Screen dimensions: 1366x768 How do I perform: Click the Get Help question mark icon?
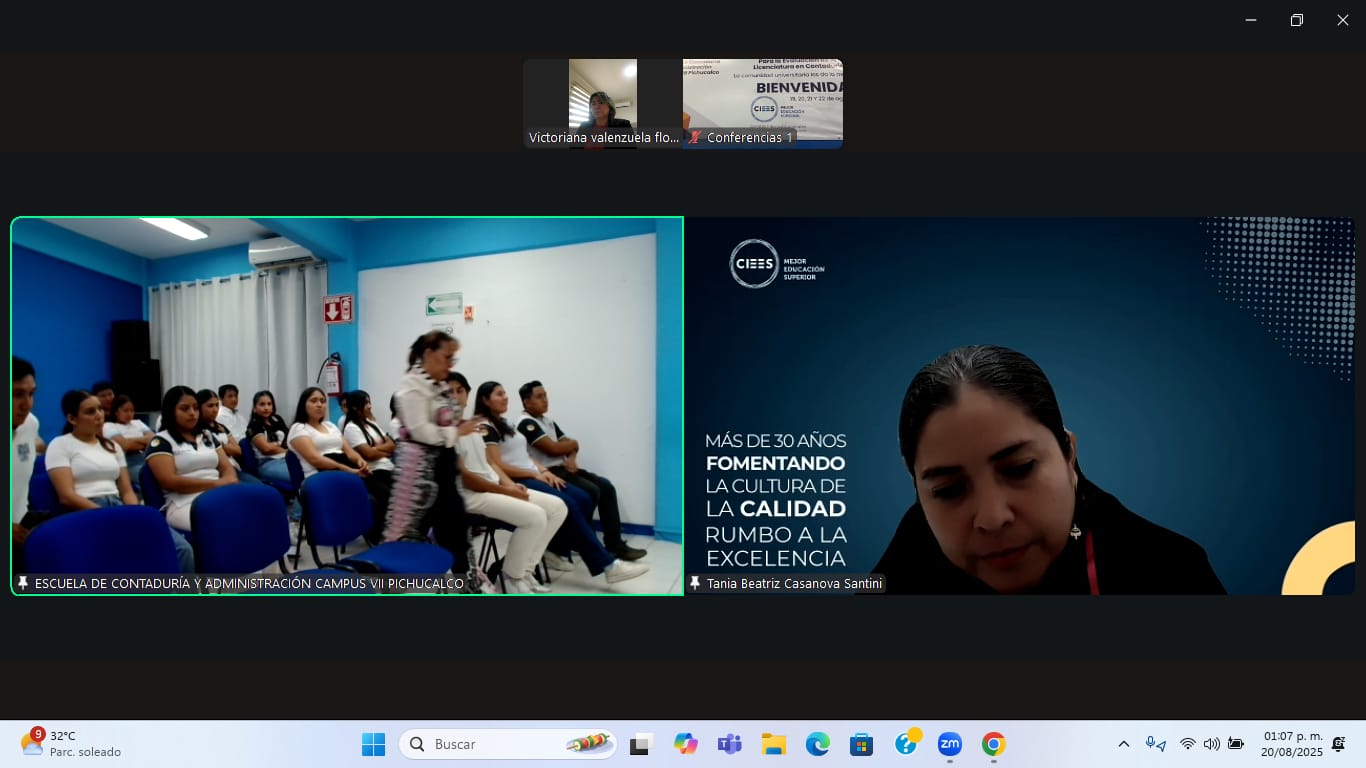(906, 744)
